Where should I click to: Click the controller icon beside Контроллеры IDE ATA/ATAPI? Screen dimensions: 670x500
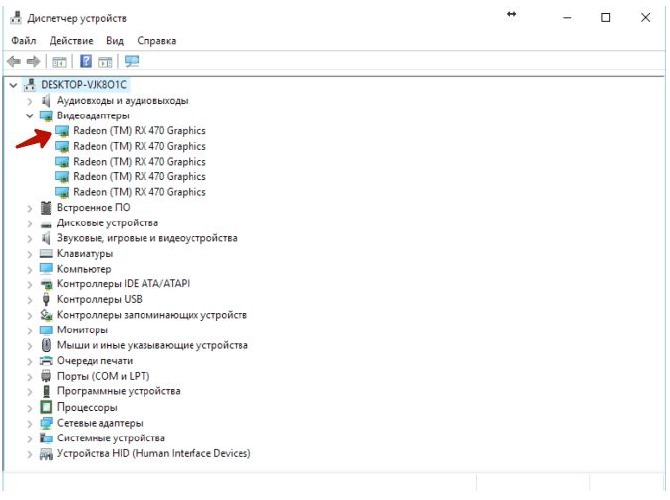pyautogui.click(x=46, y=284)
